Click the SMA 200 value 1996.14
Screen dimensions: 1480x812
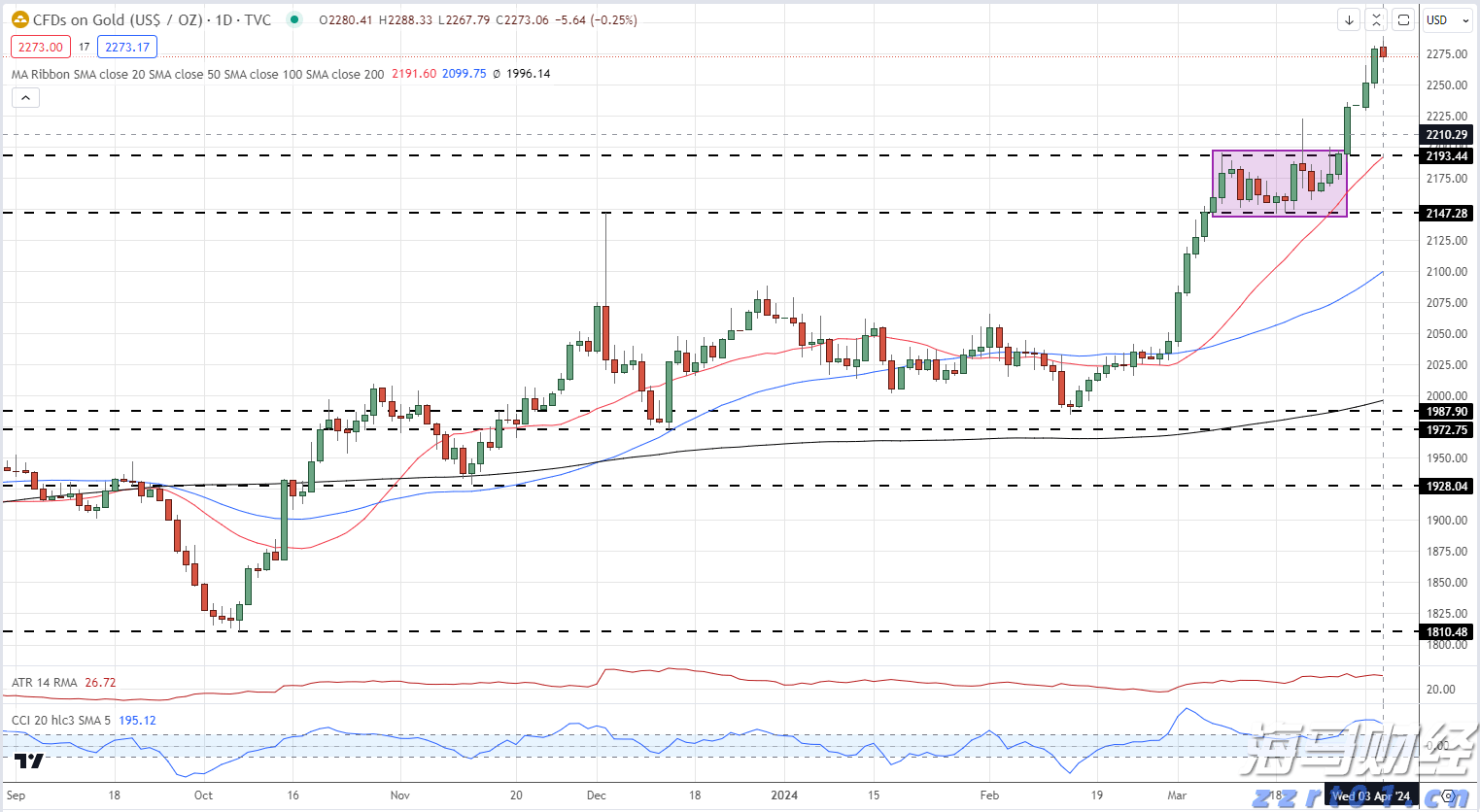[x=528, y=74]
